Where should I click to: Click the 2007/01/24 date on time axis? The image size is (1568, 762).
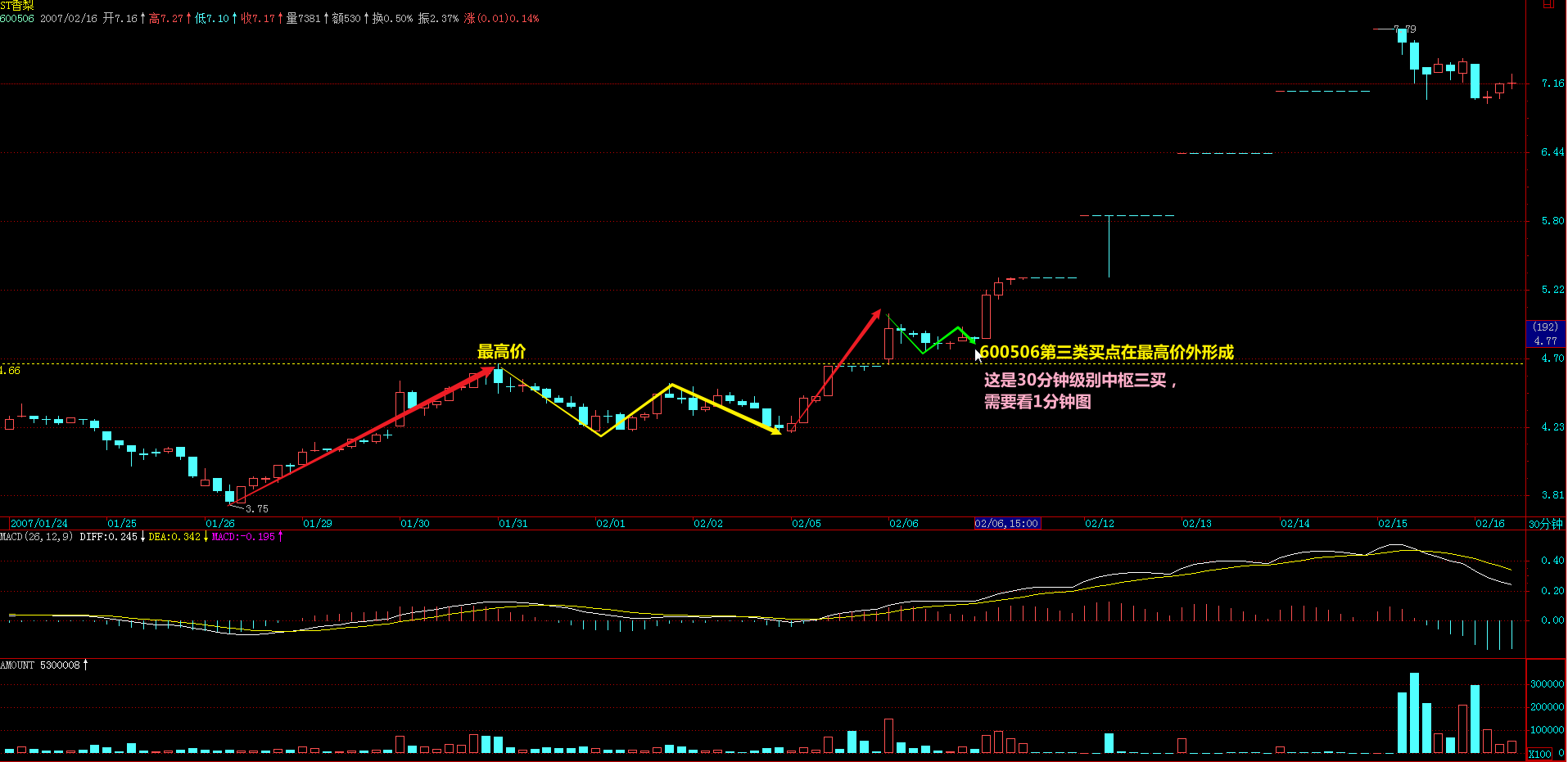(x=39, y=524)
